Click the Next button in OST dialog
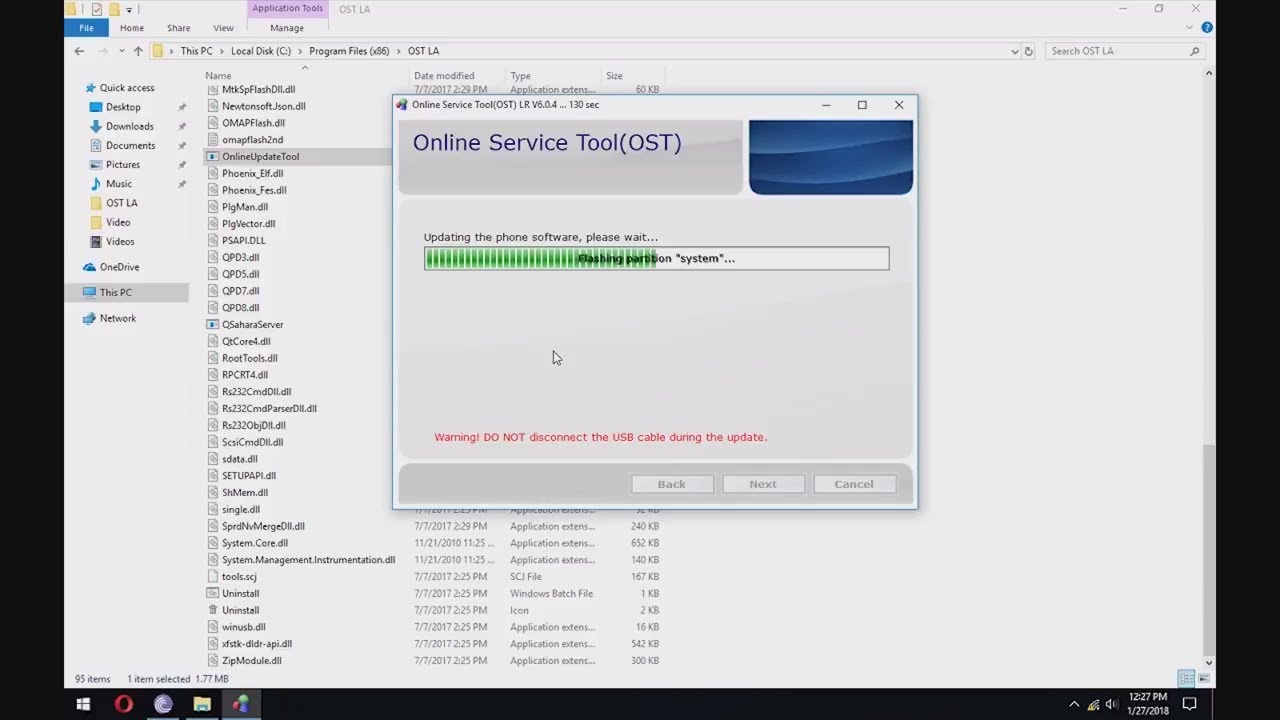The height and width of the screenshot is (720, 1280). [763, 484]
